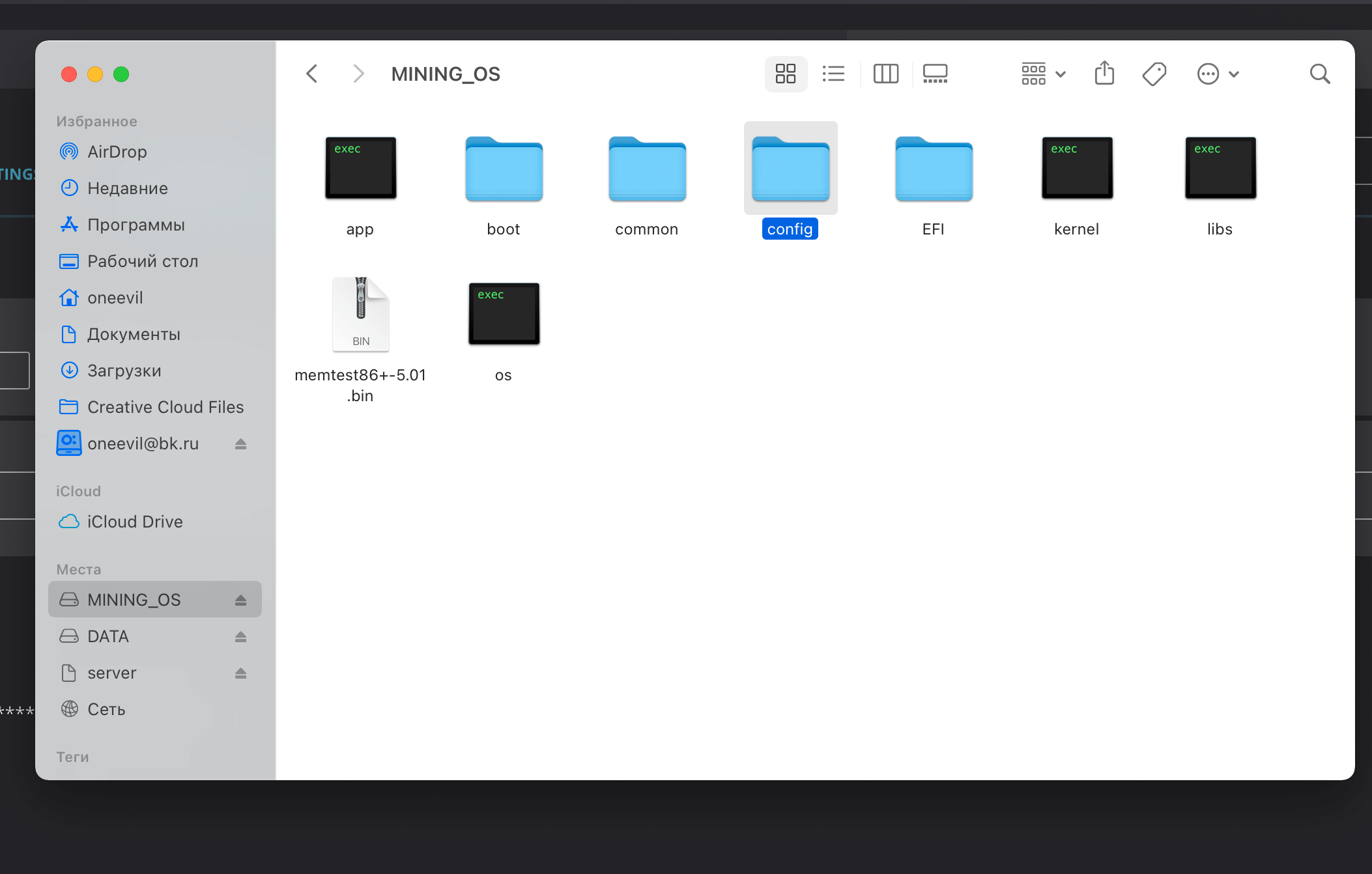Click the Share icon

coord(1104,74)
